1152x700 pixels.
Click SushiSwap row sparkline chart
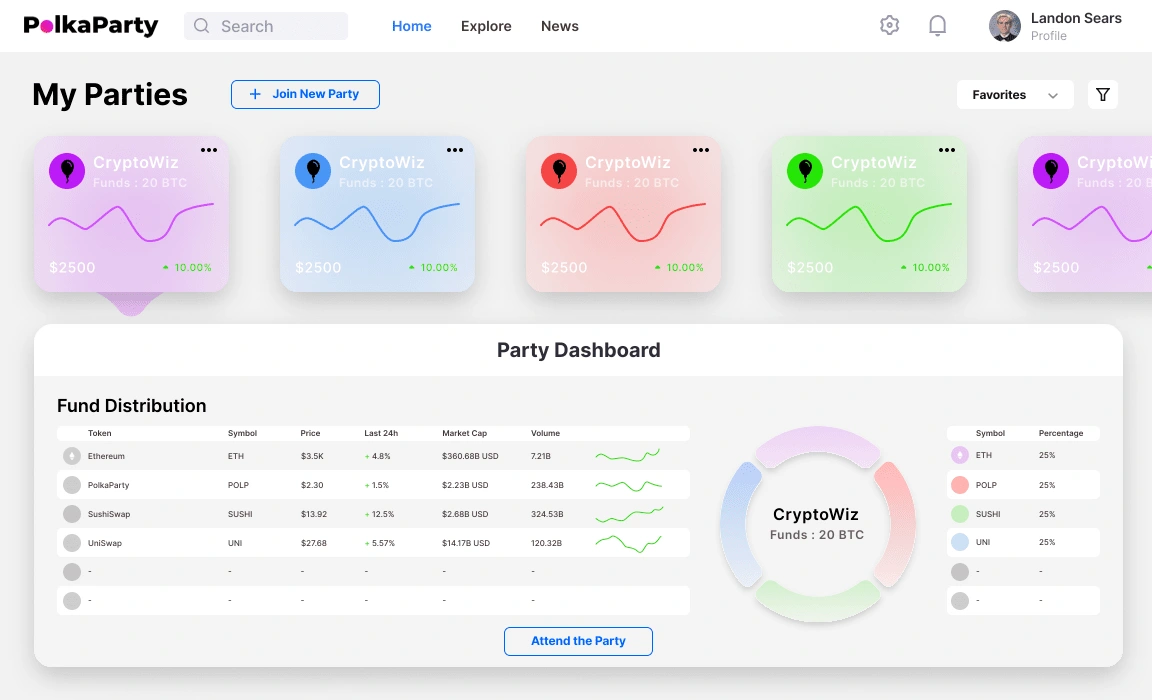pos(630,514)
